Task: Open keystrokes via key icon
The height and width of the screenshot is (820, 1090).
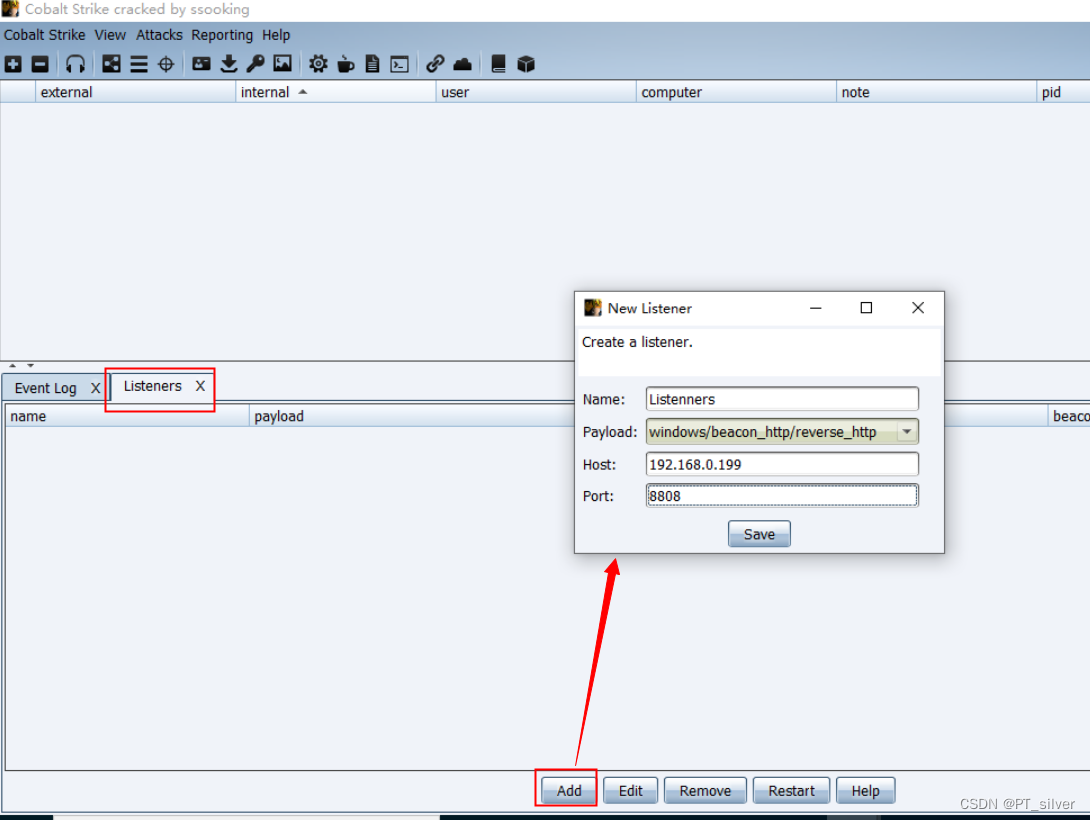Action: [x=255, y=65]
